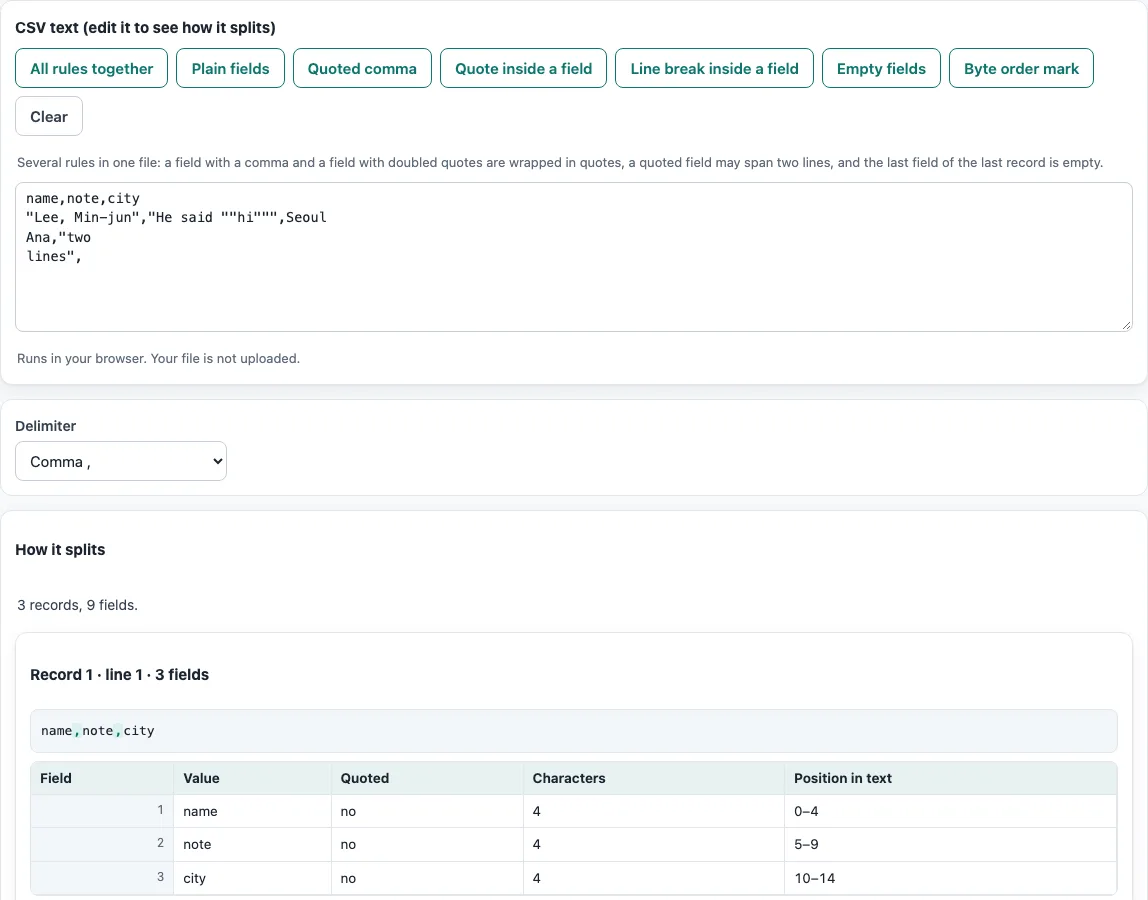The width and height of the screenshot is (1148, 900).
Task: Click the "CSV text" section heading
Action: (145, 28)
